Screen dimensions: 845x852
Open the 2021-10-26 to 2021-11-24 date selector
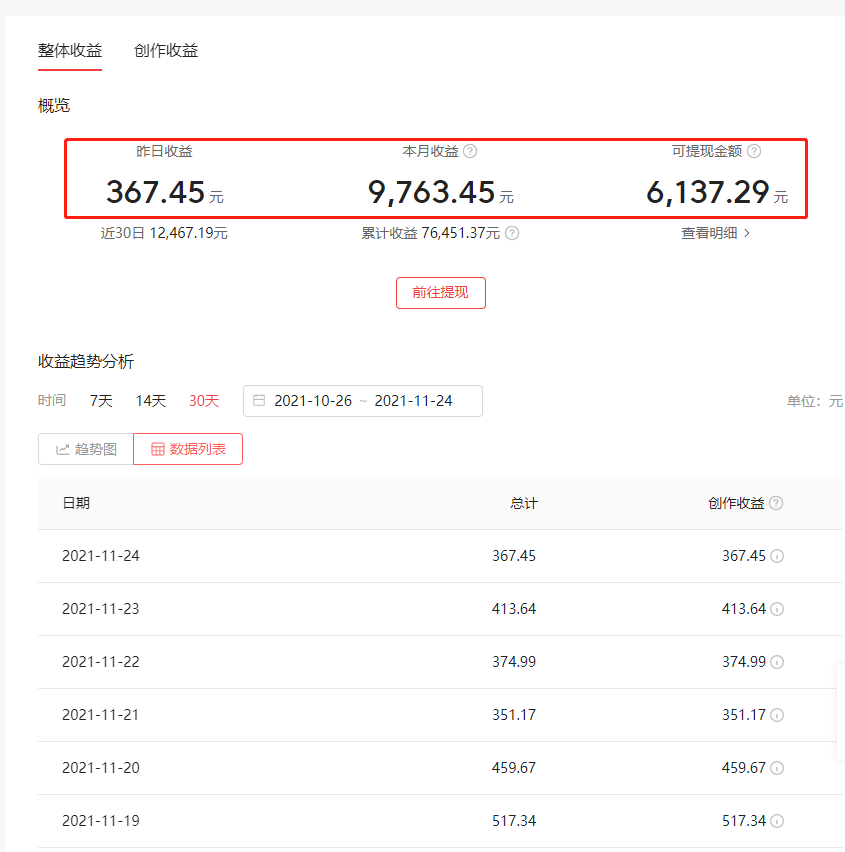point(362,400)
